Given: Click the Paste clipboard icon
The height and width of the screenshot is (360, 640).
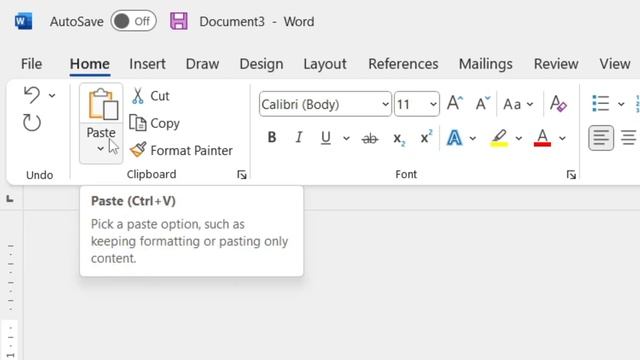Looking at the screenshot, I should point(102,104).
